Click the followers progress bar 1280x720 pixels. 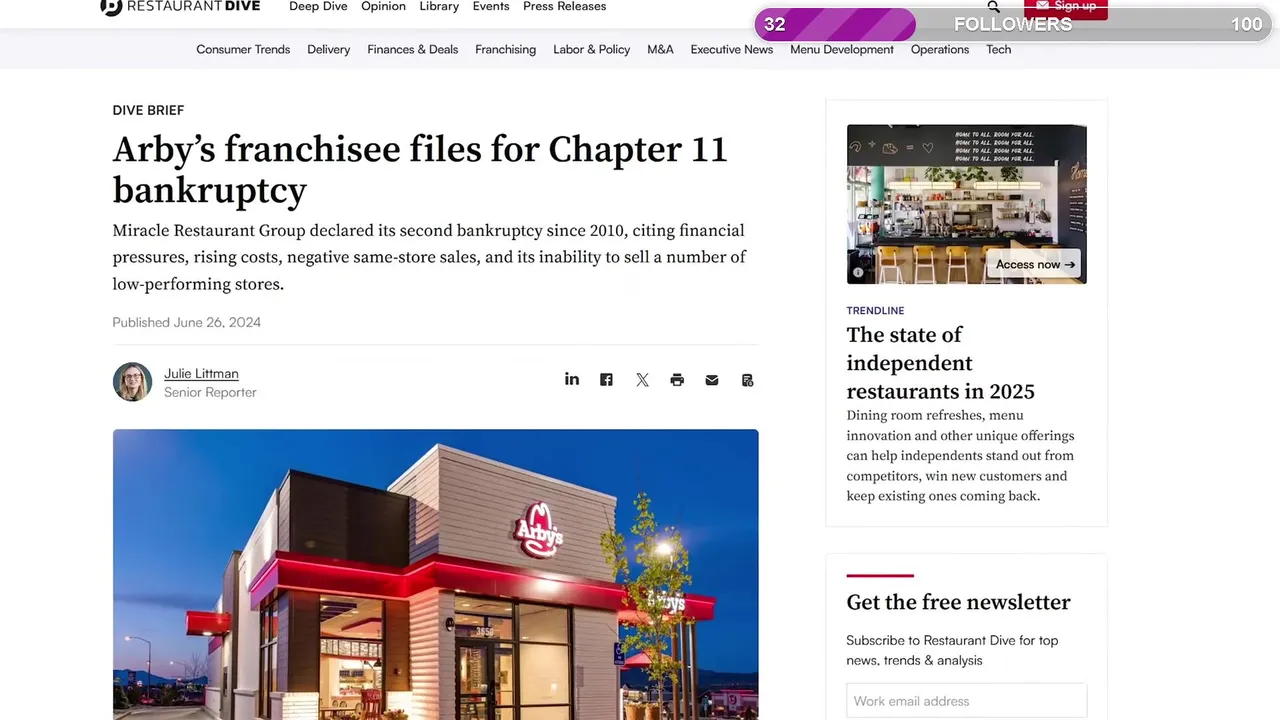1012,24
